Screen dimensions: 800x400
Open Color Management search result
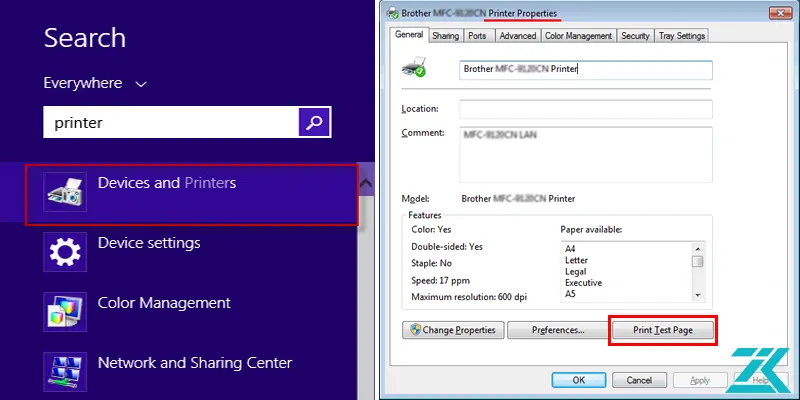pos(164,303)
